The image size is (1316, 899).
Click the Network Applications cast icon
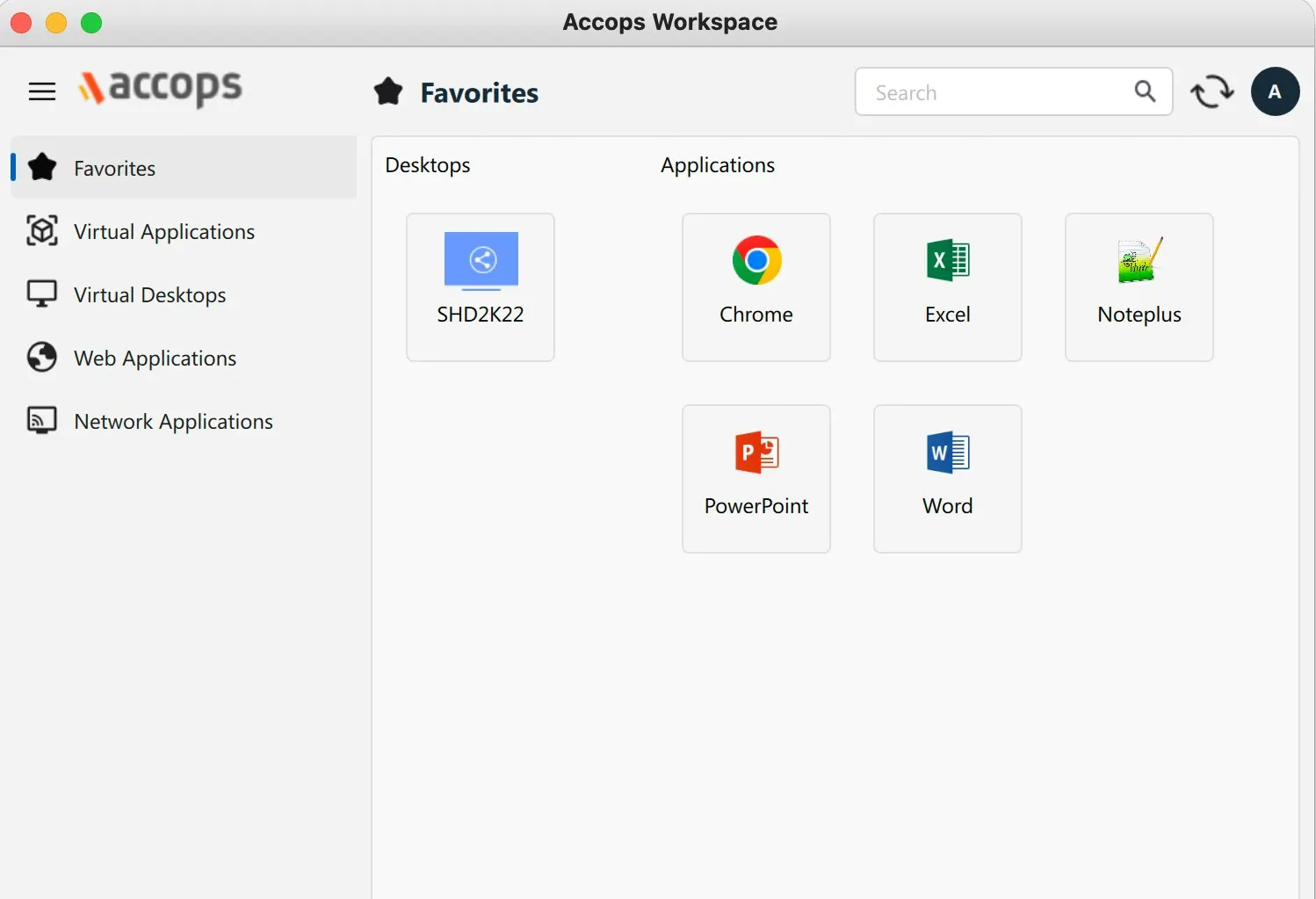tap(42, 420)
